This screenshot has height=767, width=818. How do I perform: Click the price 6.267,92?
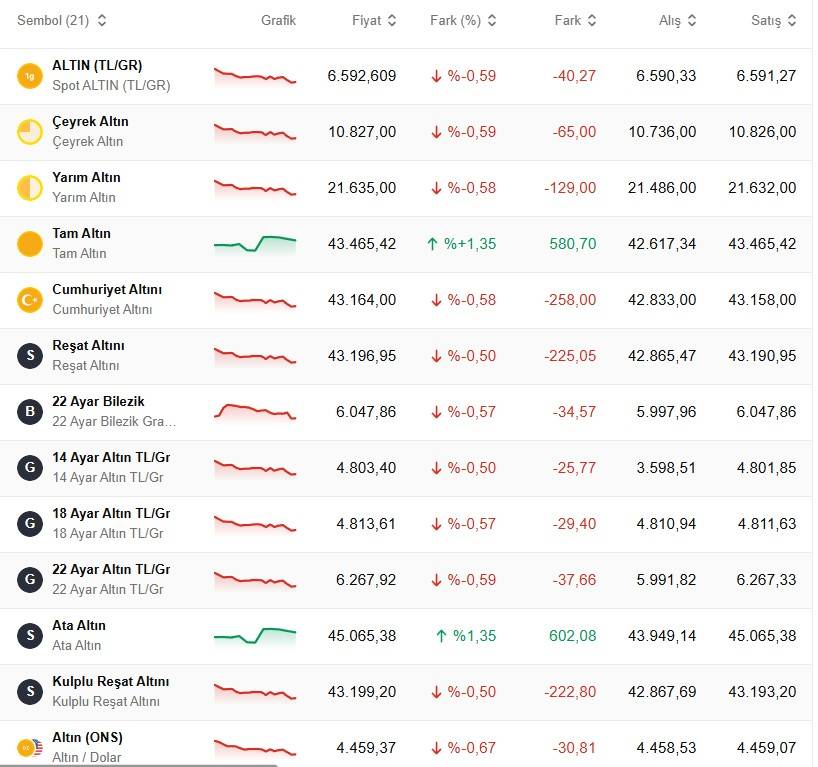point(366,580)
